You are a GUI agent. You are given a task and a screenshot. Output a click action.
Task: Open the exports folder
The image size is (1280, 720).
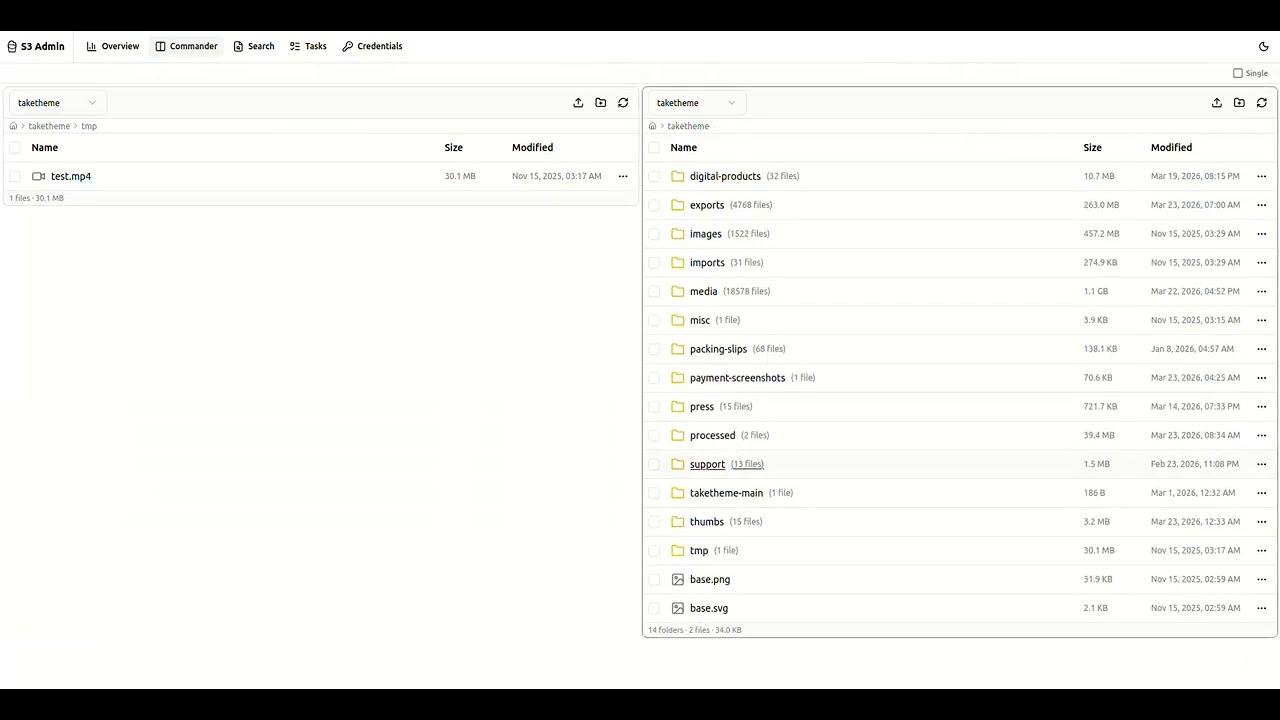pyautogui.click(x=707, y=205)
